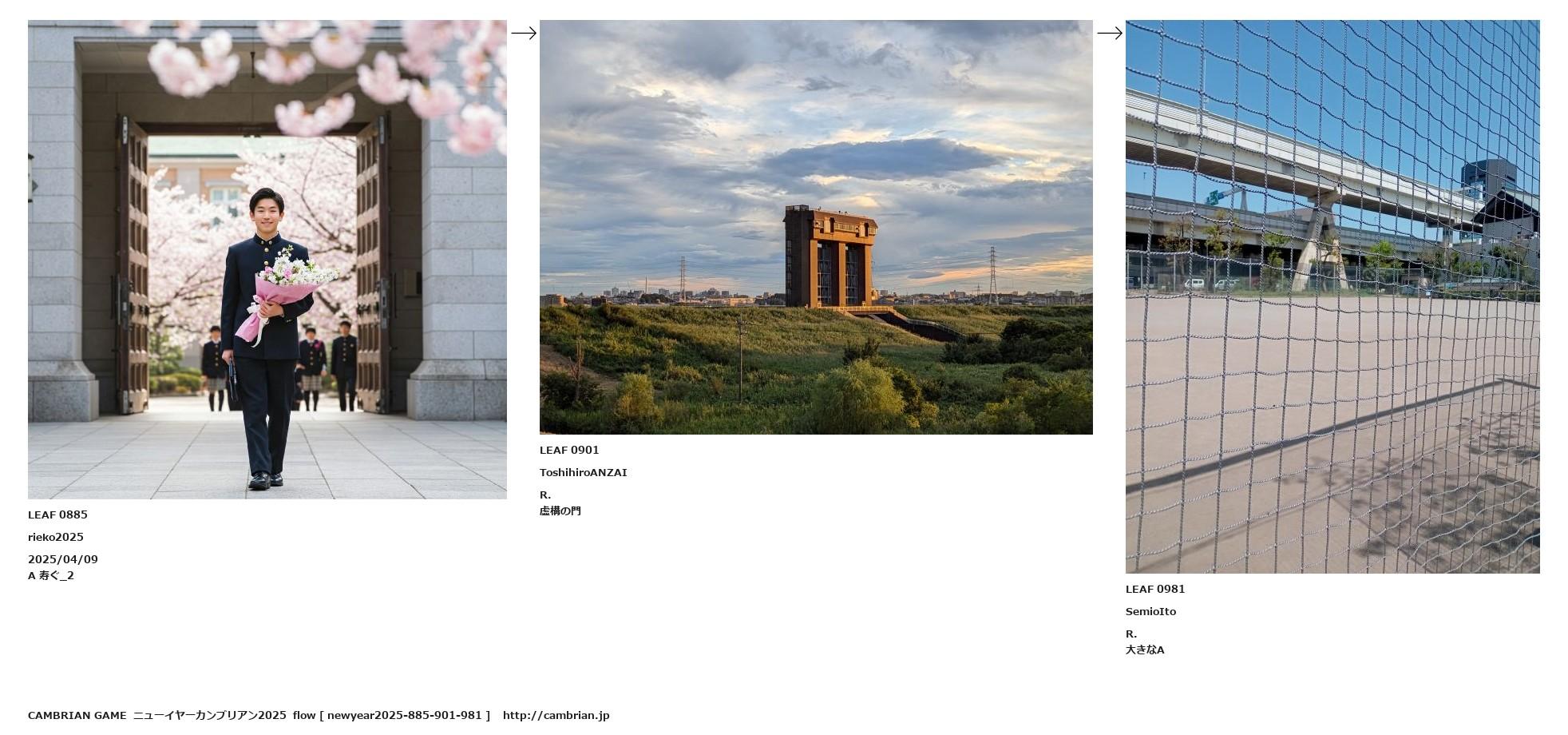Click author name SemioIto
This screenshot has width=1568, height=735.
coord(1150,611)
